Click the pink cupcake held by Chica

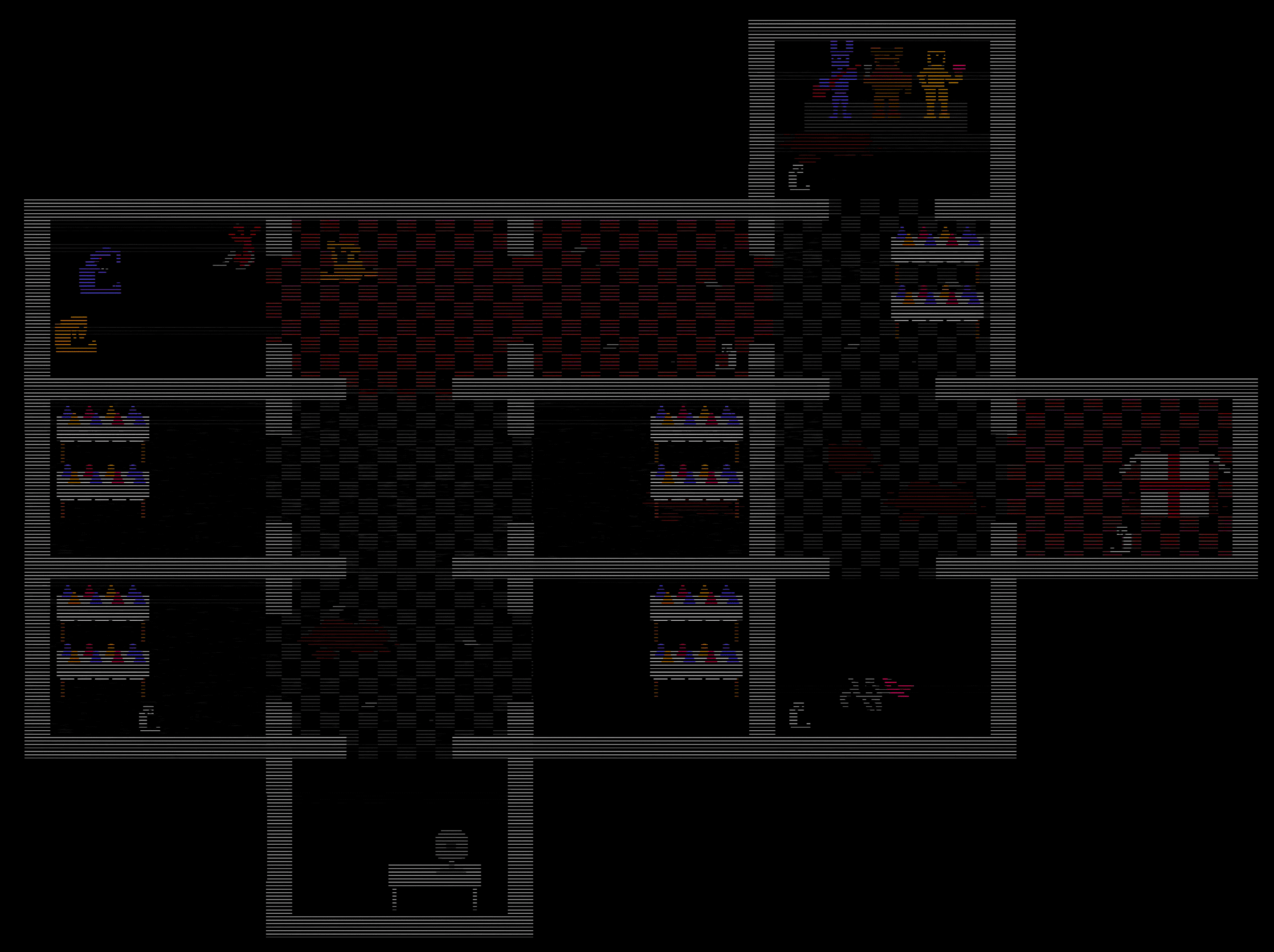click(959, 68)
